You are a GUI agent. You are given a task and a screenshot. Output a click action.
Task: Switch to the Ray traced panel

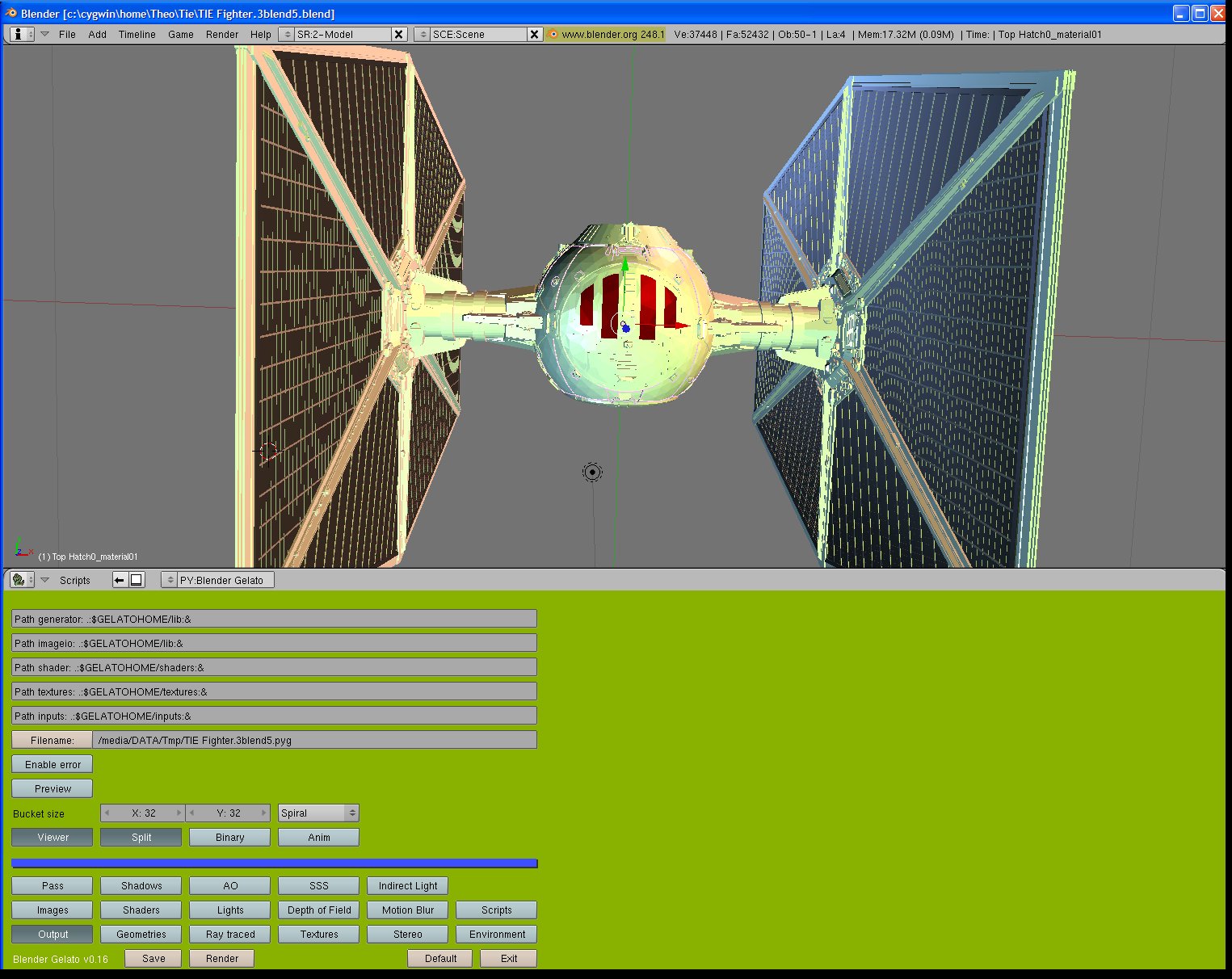pos(230,935)
